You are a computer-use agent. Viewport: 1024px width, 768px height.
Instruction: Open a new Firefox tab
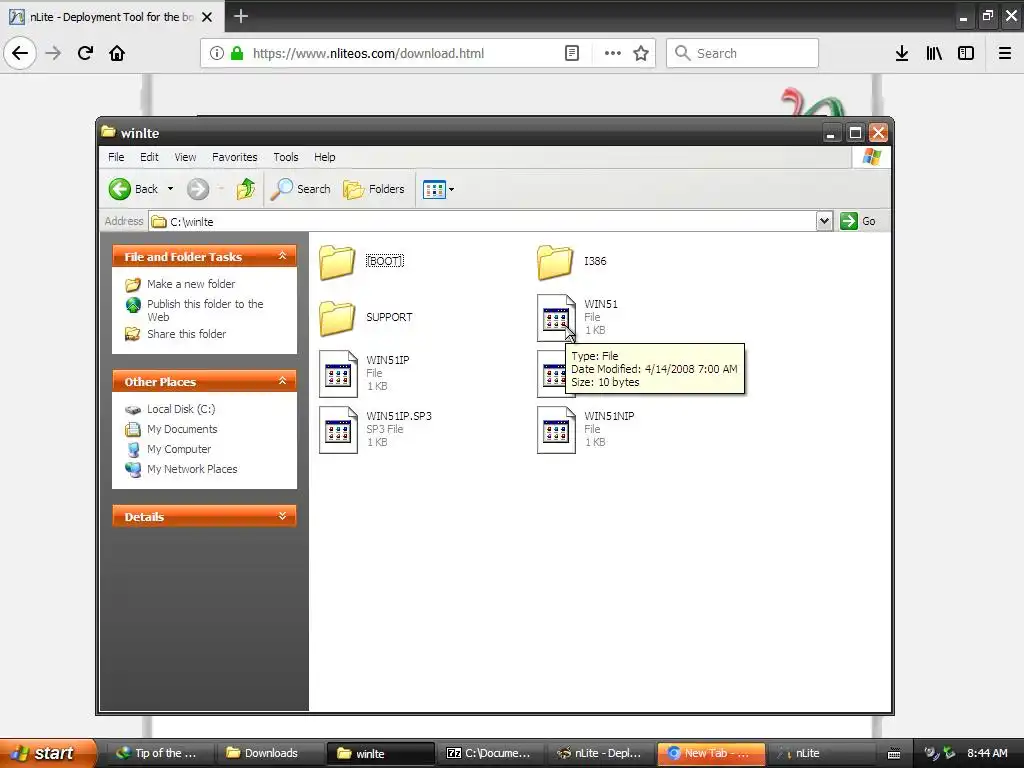240,16
